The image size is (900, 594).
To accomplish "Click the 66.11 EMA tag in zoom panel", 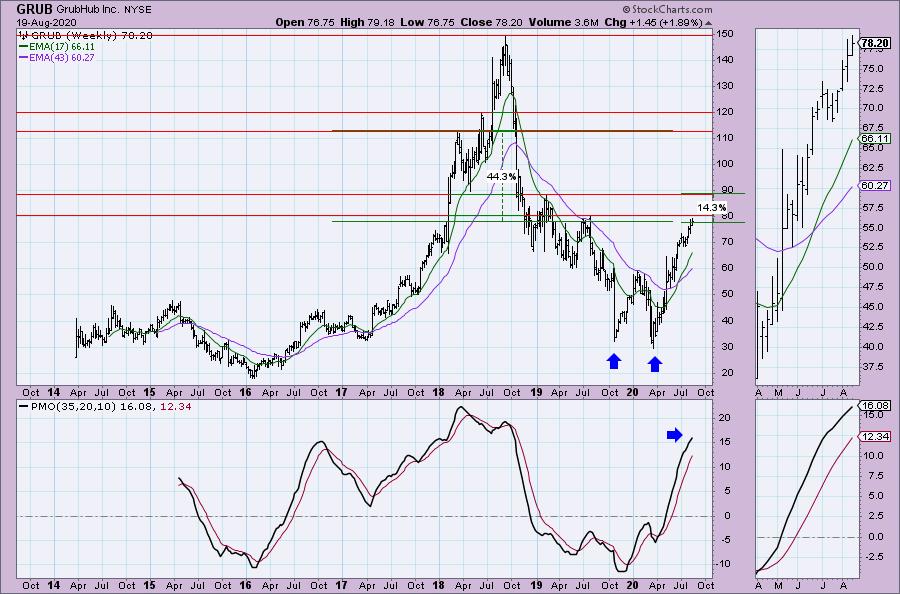I will (875, 139).
